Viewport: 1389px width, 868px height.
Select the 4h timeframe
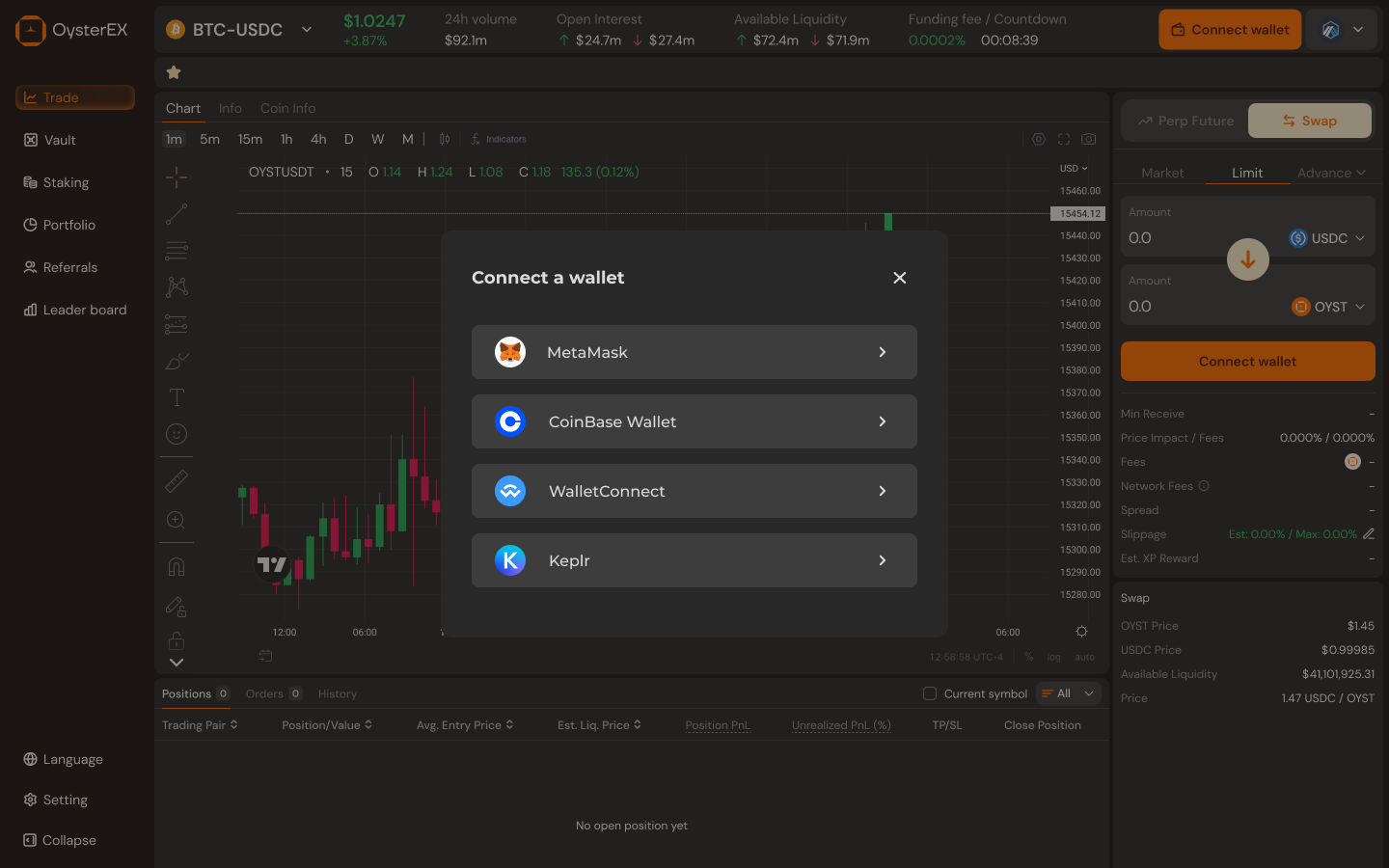click(318, 139)
